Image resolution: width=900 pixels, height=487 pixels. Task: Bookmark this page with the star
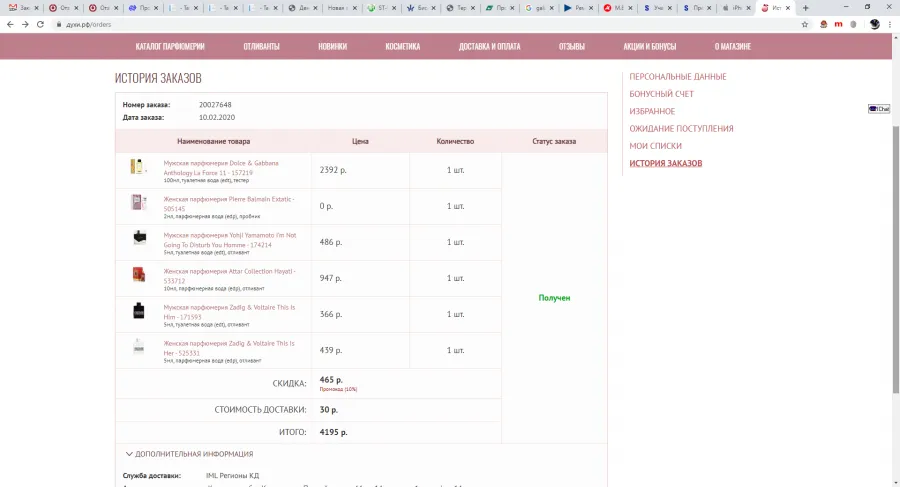pos(805,24)
